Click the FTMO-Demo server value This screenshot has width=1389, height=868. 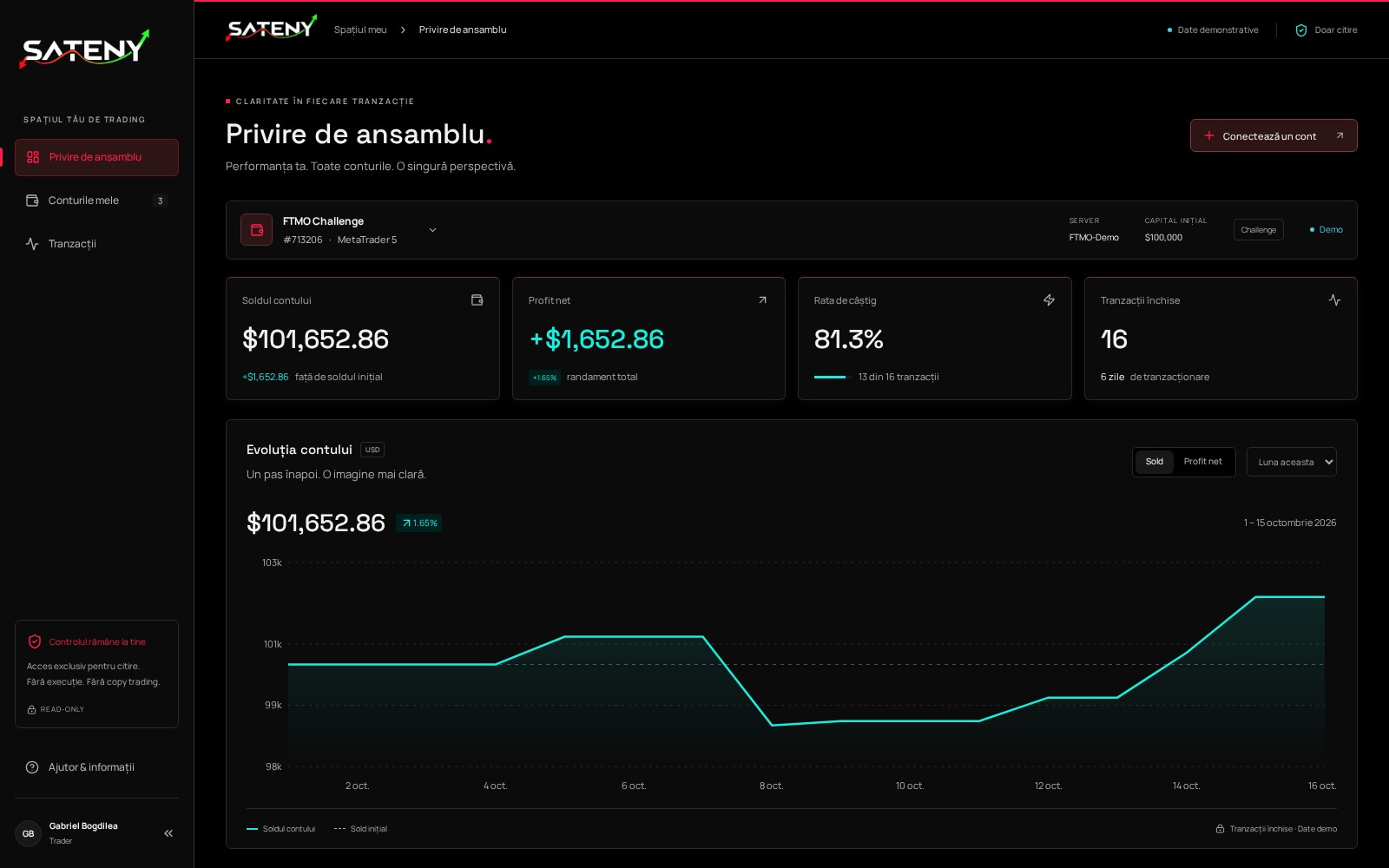tap(1094, 238)
